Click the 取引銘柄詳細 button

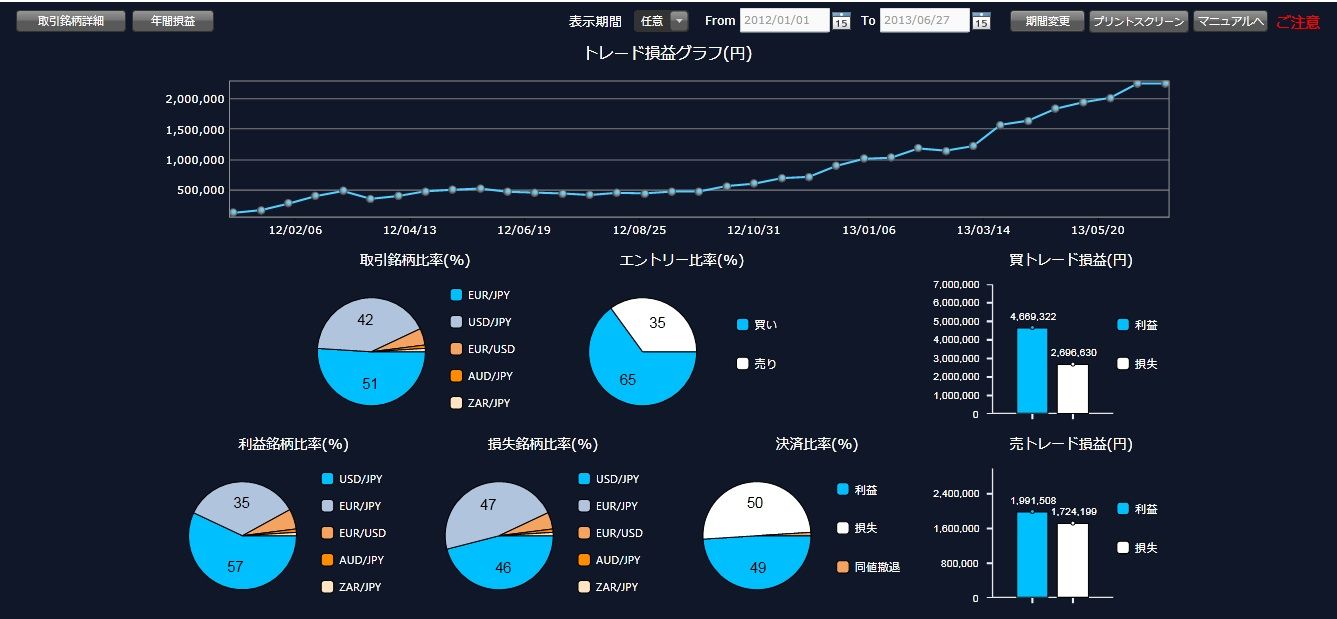pos(70,21)
